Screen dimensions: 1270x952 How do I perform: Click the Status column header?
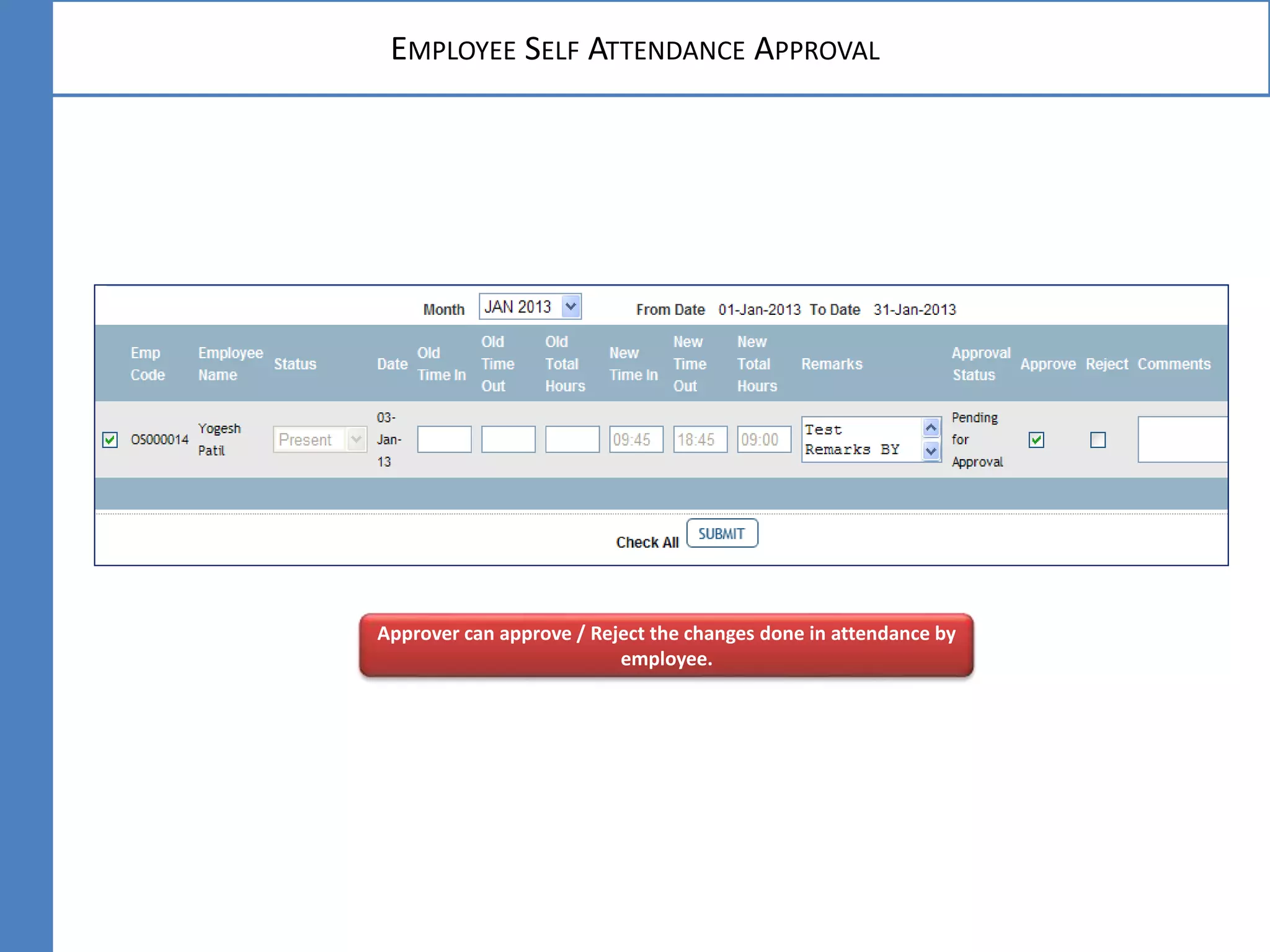295,364
